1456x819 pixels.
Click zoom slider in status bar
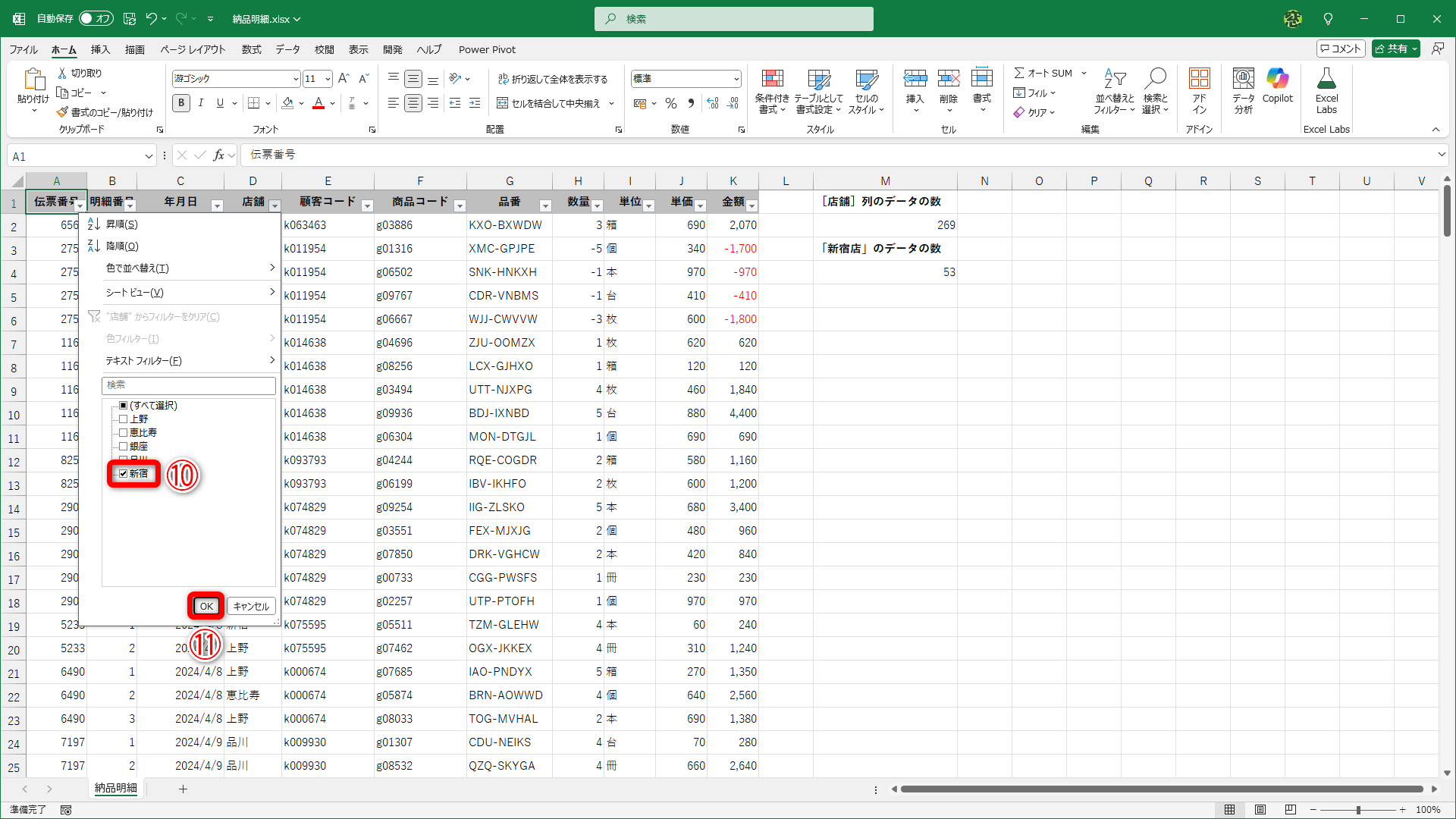coord(1358,810)
